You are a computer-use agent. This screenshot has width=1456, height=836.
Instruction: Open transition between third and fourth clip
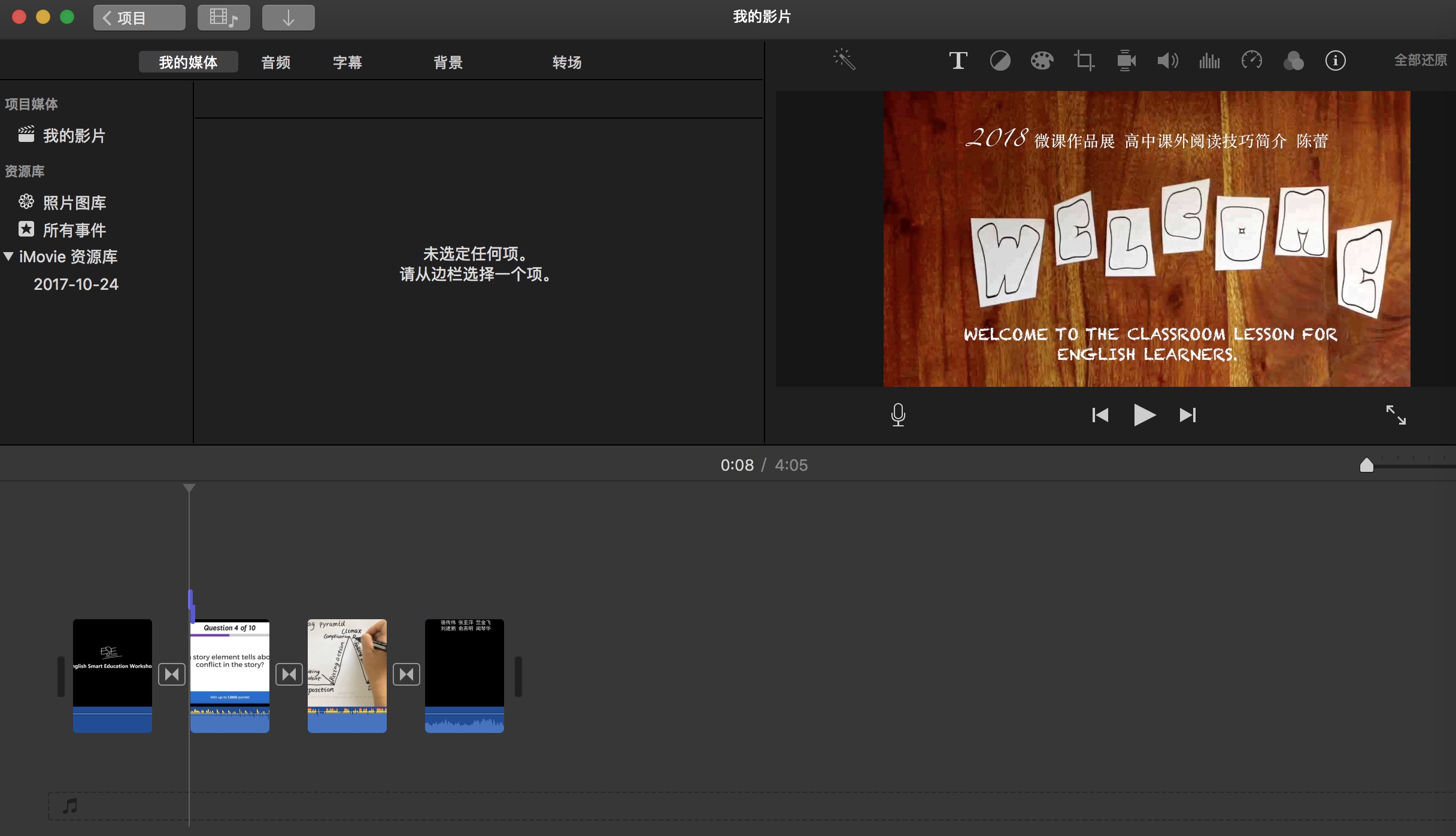click(x=407, y=674)
